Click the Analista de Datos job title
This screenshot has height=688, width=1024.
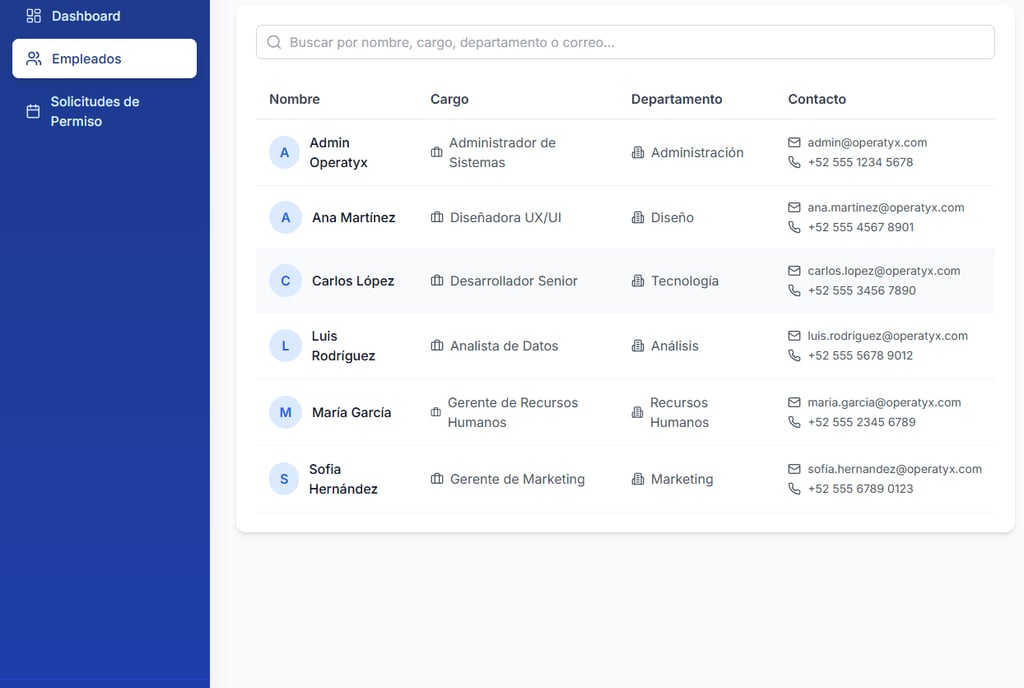[x=504, y=346]
